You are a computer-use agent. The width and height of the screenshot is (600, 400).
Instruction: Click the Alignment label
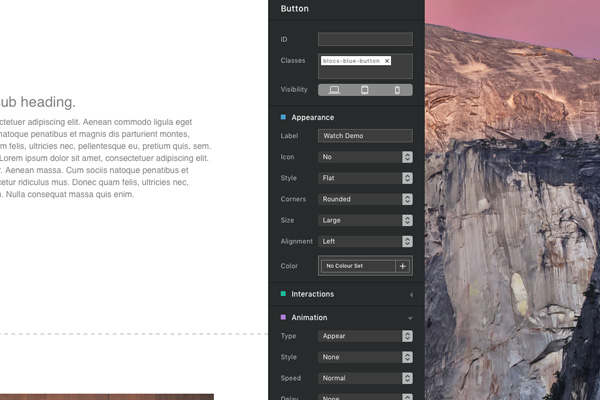pos(297,242)
